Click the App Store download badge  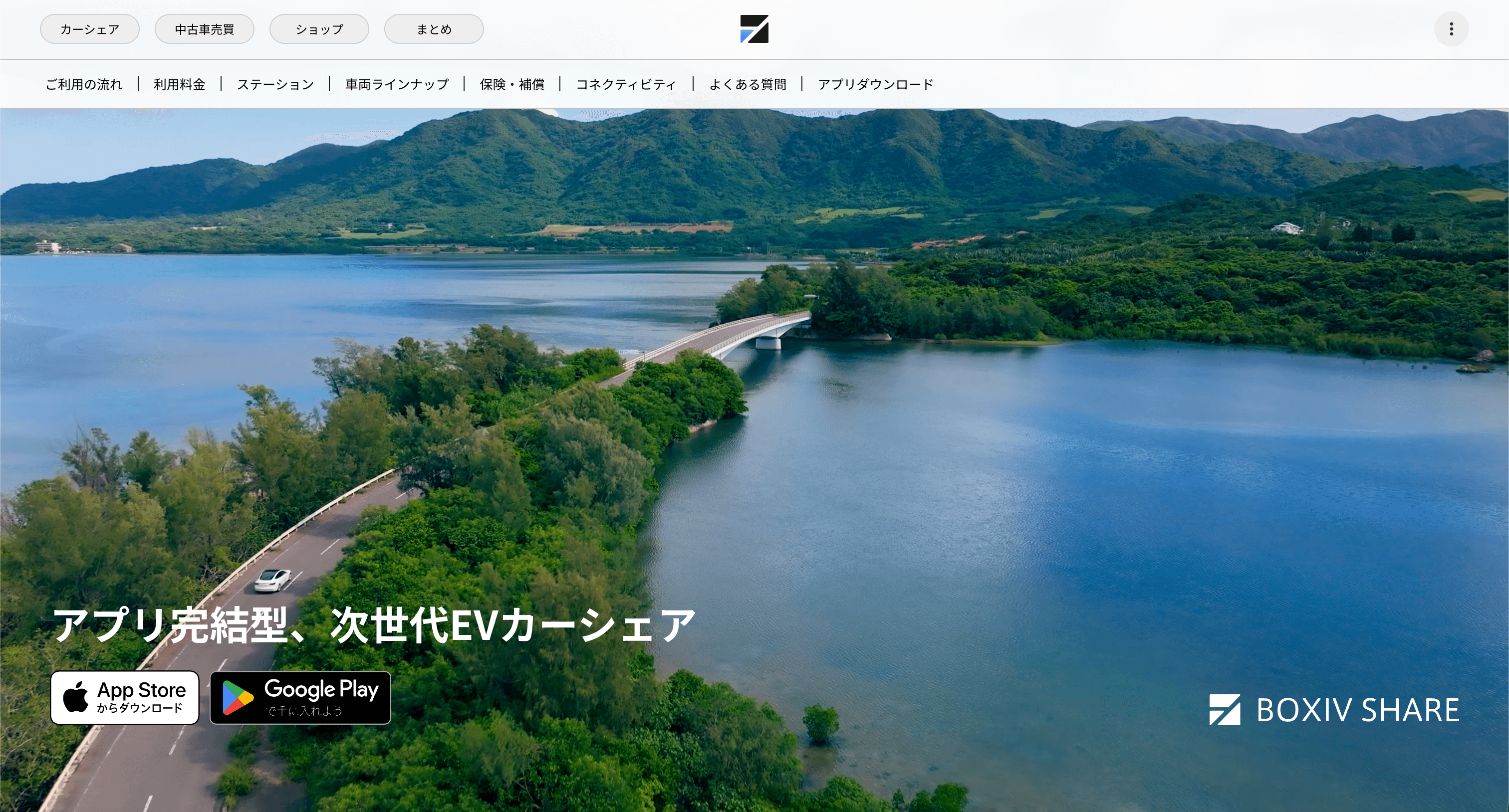125,698
